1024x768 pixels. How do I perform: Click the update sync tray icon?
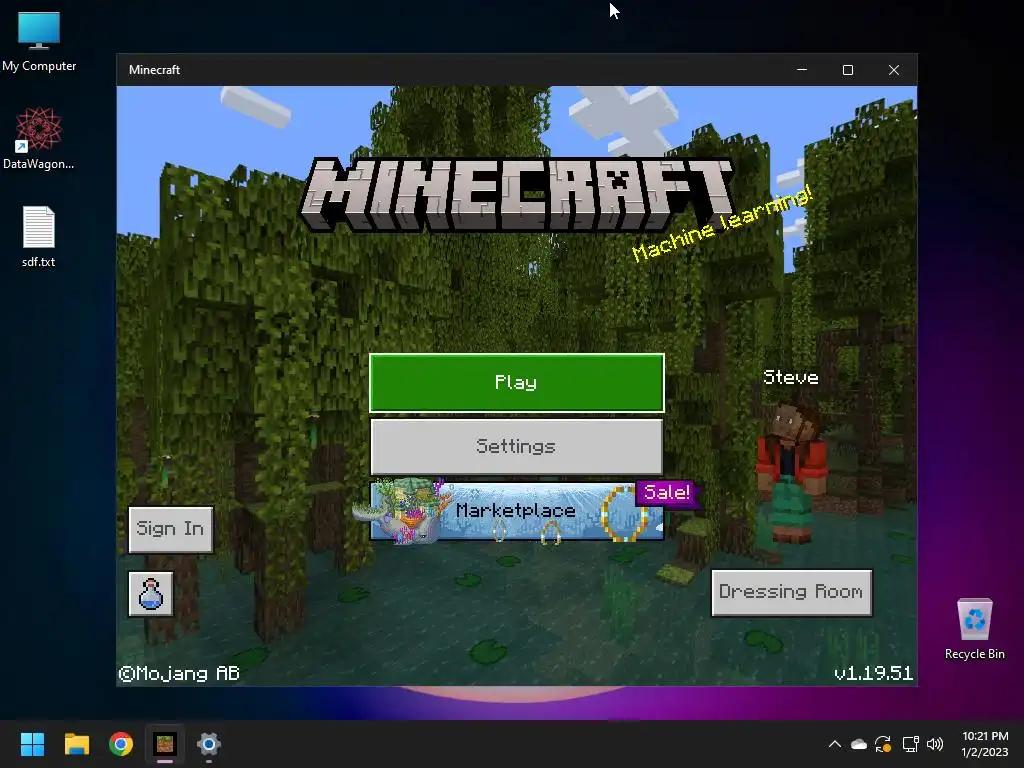click(884, 744)
